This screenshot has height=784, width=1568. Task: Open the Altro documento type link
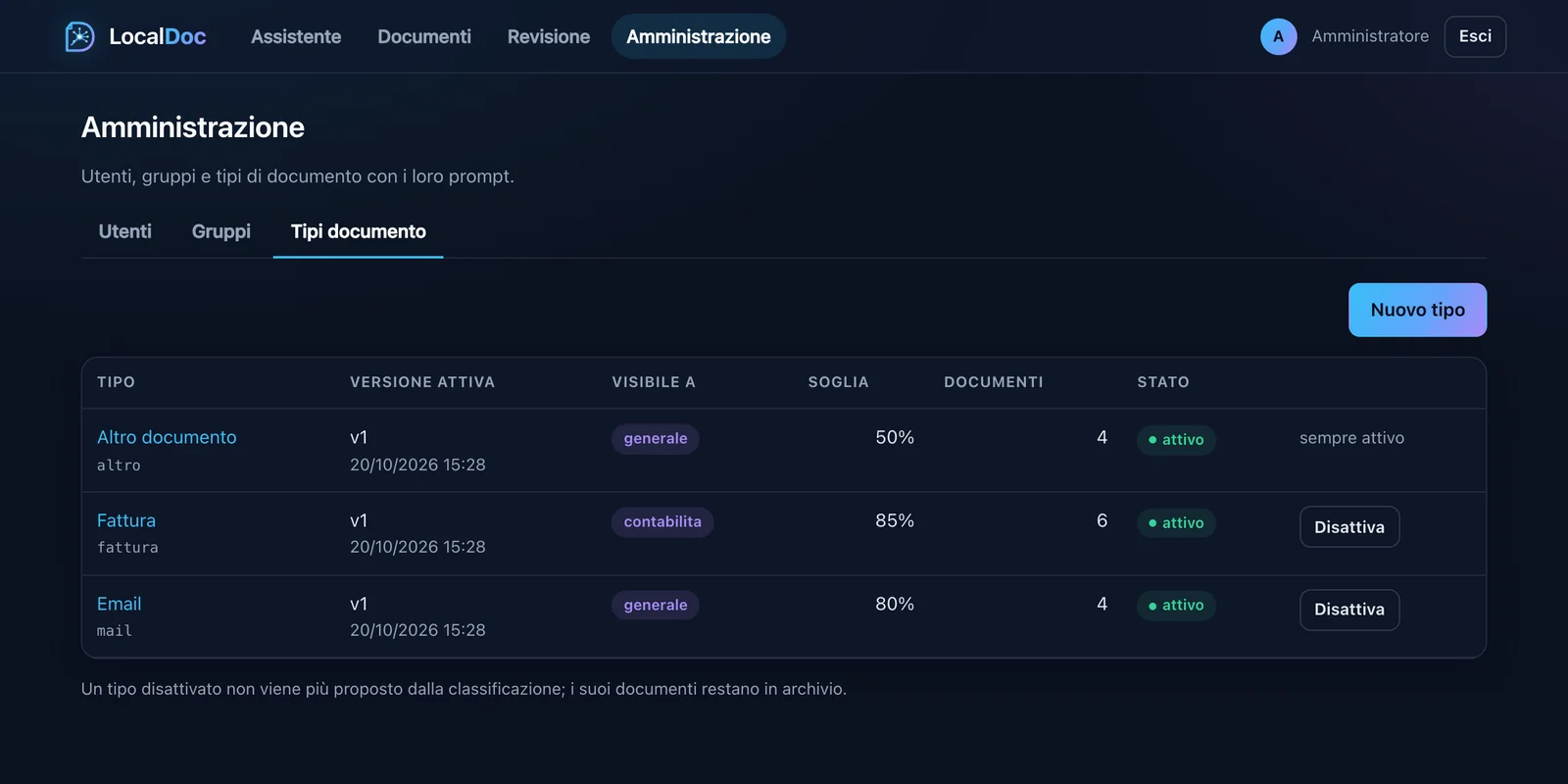point(167,437)
